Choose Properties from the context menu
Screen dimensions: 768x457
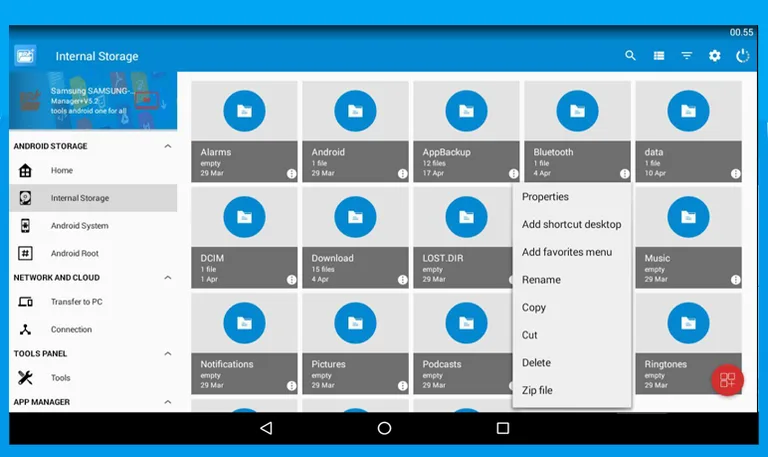pyautogui.click(x=572, y=196)
